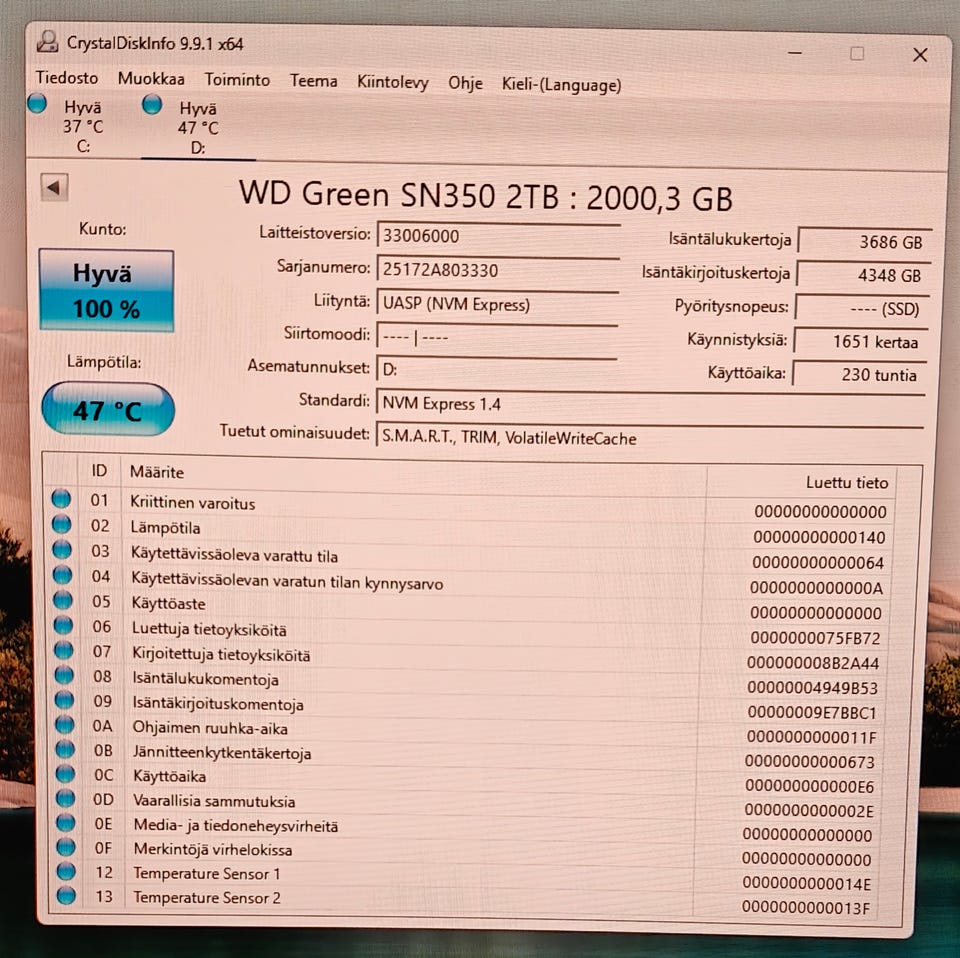
Task: Click status orb next to Kriittinen varoitus
Action: [61, 500]
